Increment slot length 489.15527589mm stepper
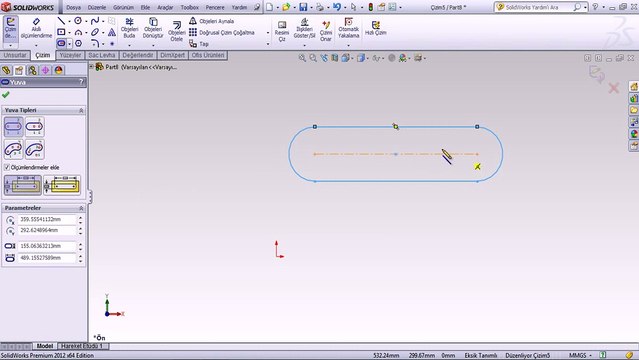Viewport: 639px width, 360px height. (x=80, y=256)
